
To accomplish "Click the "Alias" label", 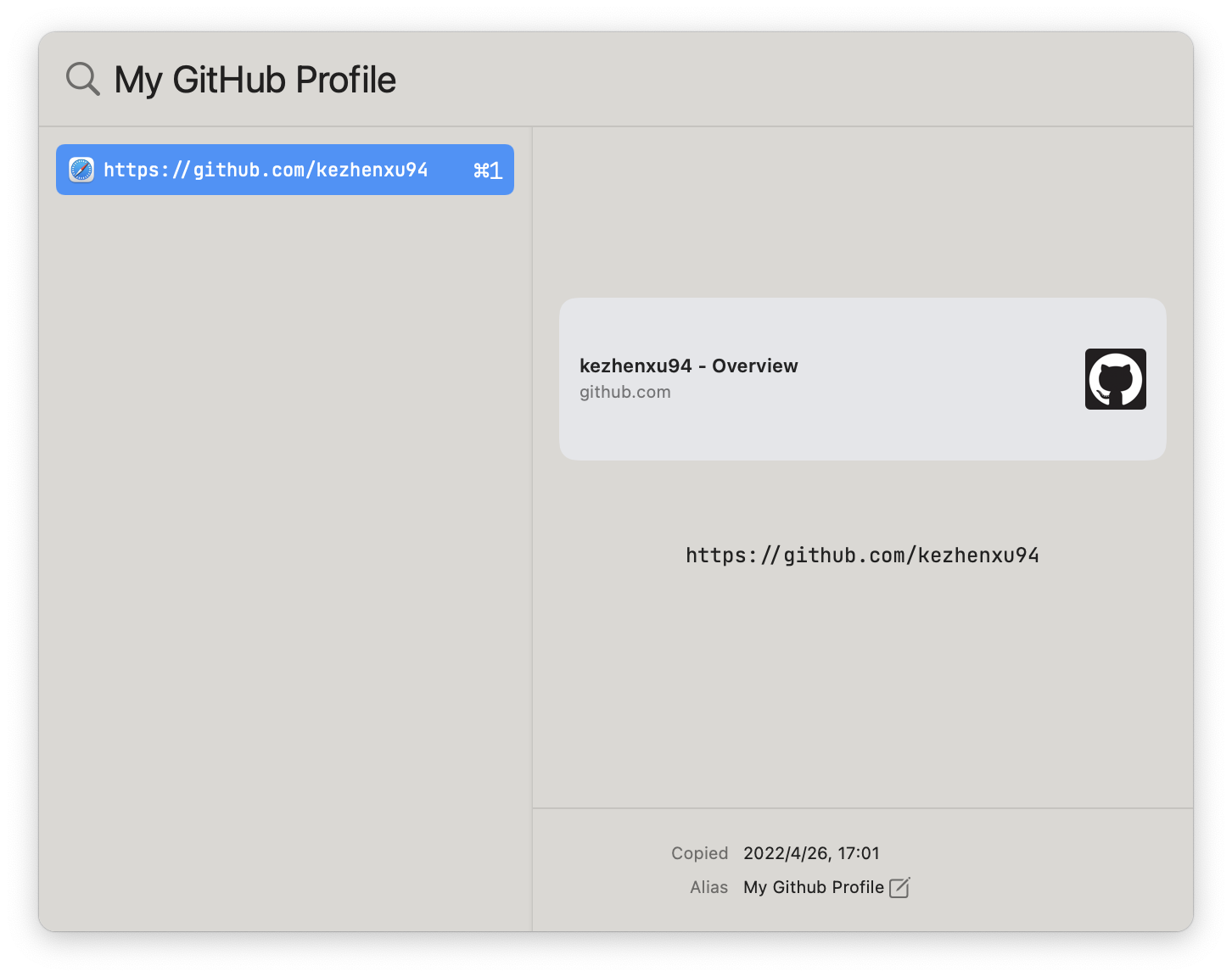I will (708, 887).
